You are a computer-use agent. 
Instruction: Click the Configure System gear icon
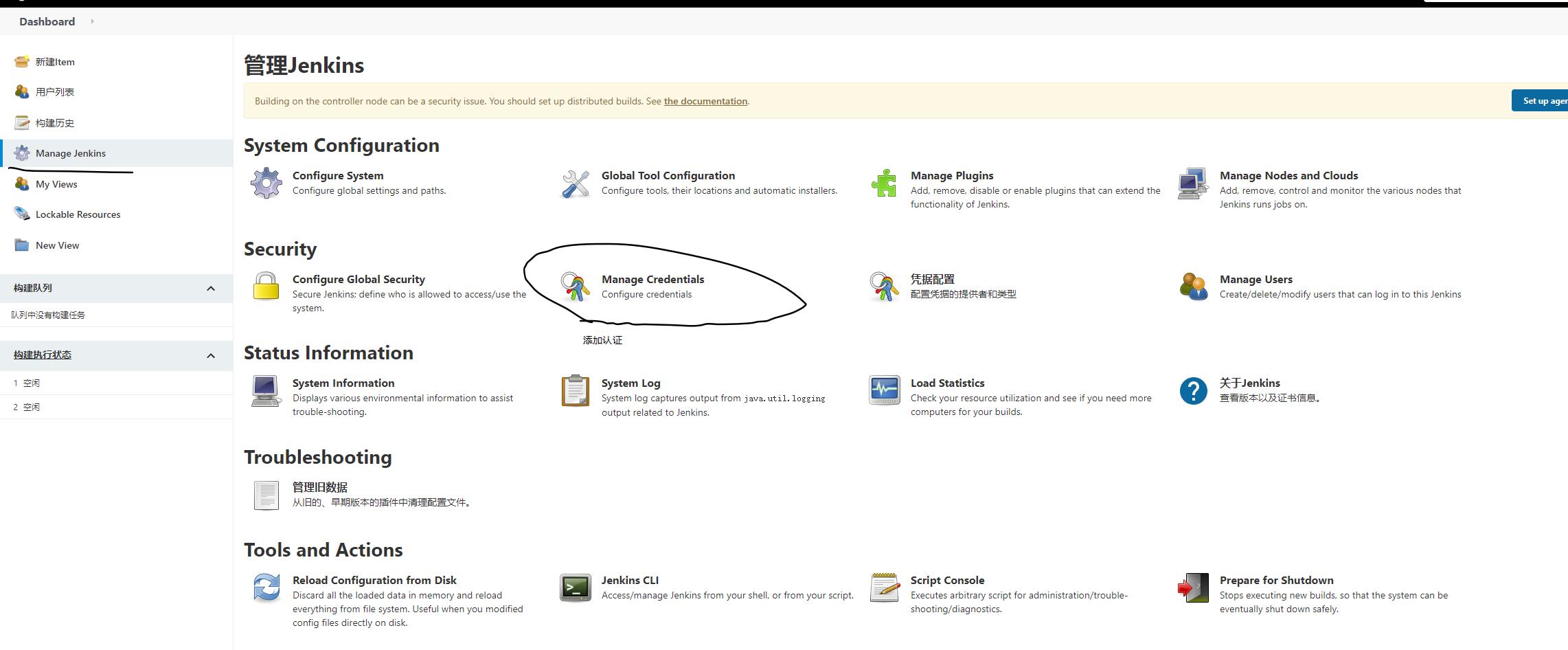point(266,183)
